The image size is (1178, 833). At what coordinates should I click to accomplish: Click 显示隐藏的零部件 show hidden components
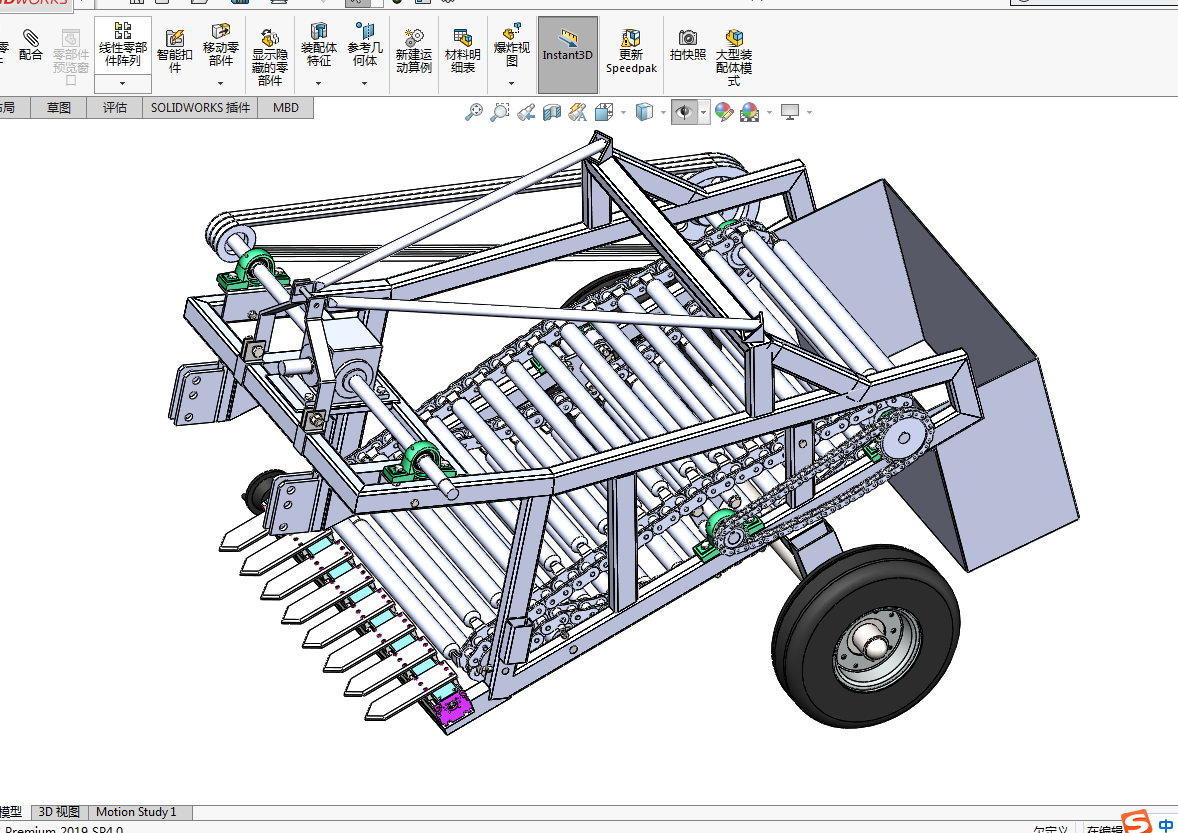coord(270,56)
